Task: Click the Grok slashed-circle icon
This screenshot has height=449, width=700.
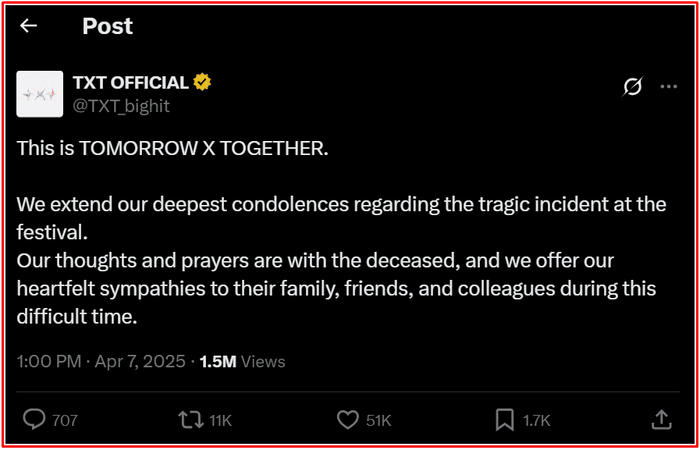Action: (x=632, y=87)
